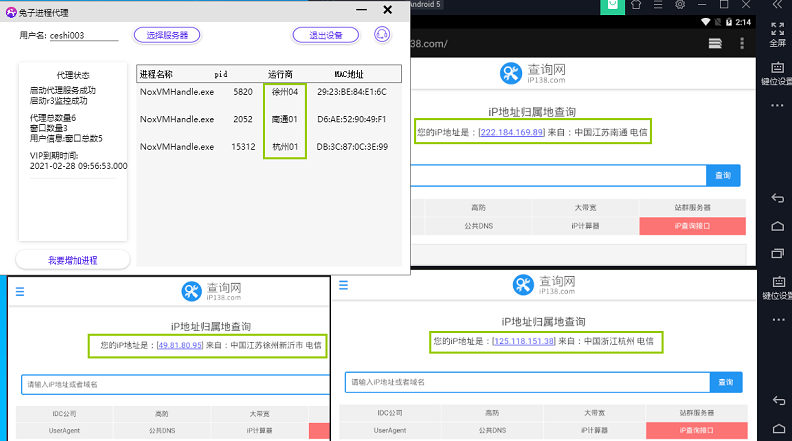This screenshot has width=792, height=441.
Task: Click the 我要增加进程 button
Action: (x=72, y=260)
